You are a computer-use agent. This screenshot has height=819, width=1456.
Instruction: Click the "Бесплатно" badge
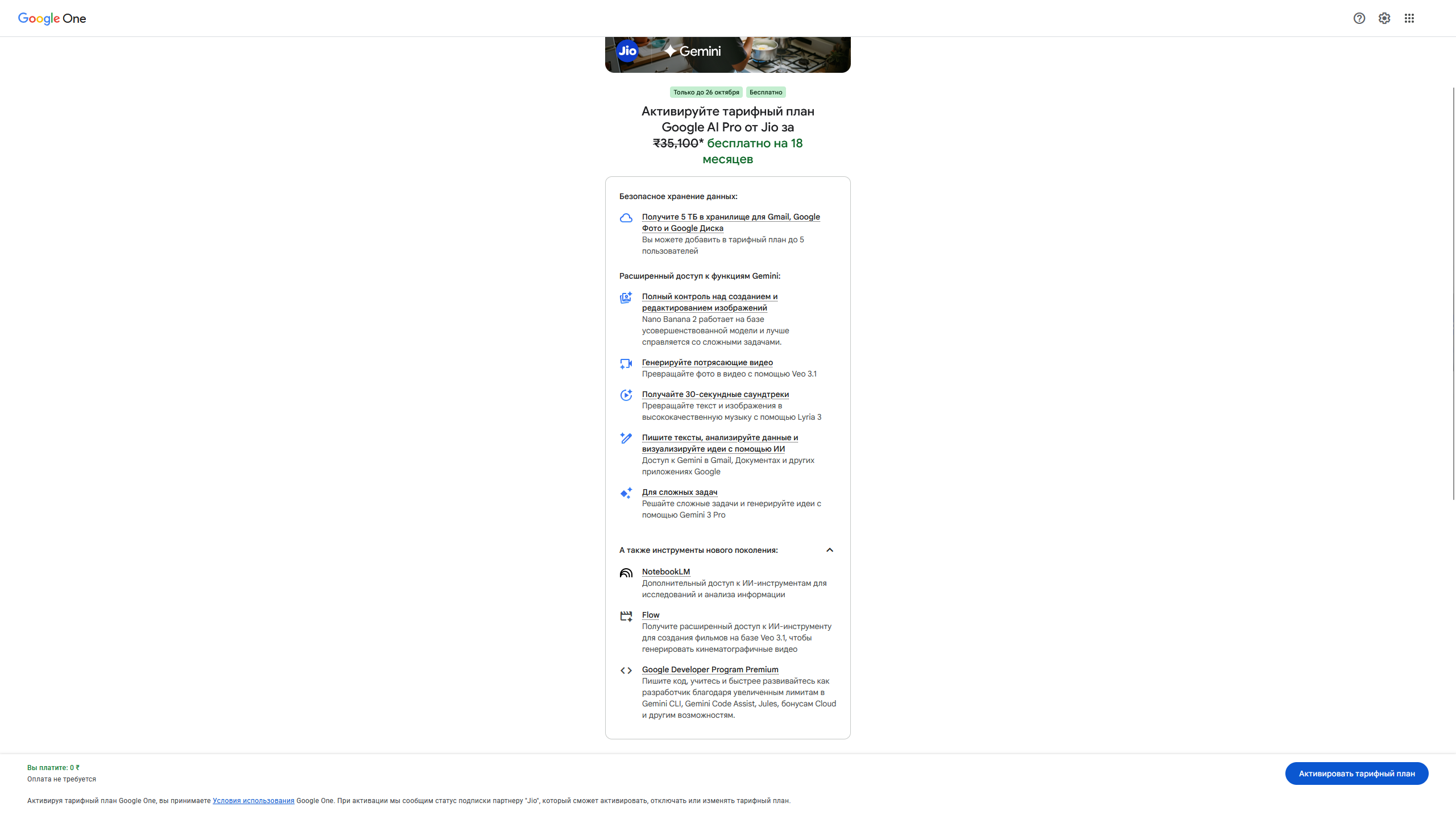[766, 92]
